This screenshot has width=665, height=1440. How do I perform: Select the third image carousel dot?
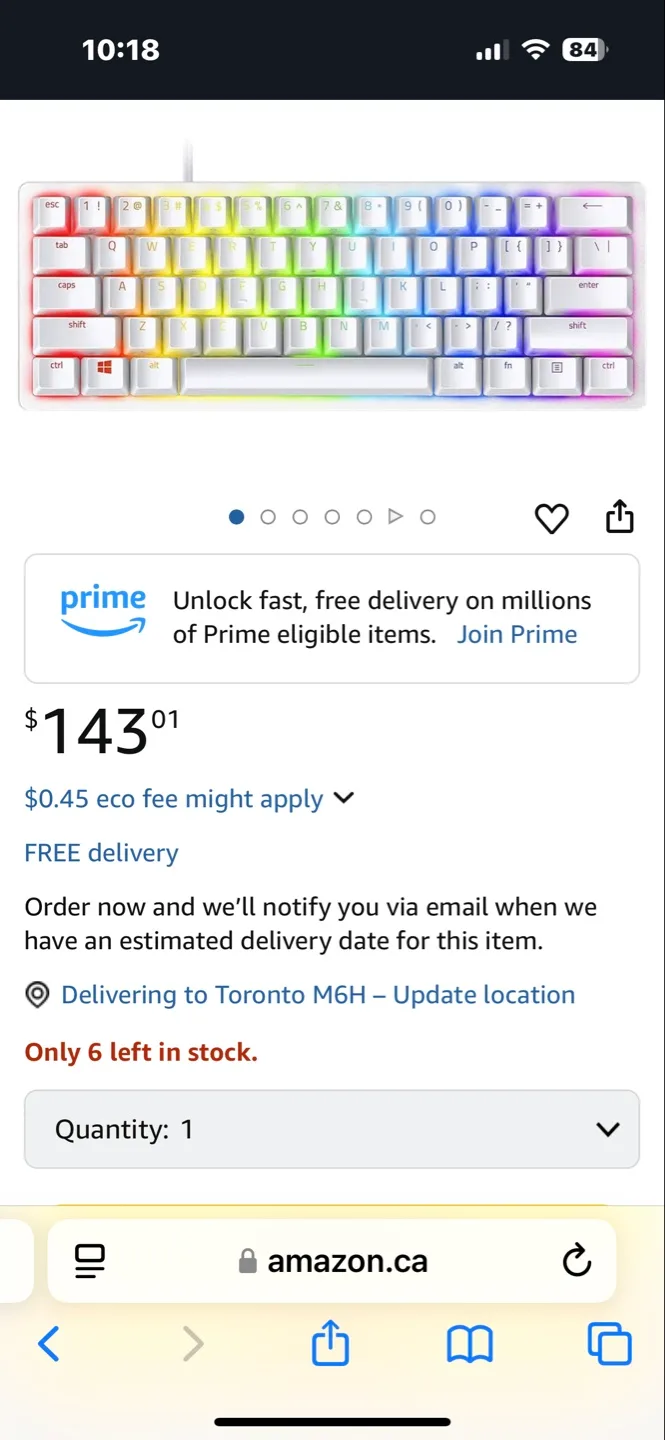point(300,517)
